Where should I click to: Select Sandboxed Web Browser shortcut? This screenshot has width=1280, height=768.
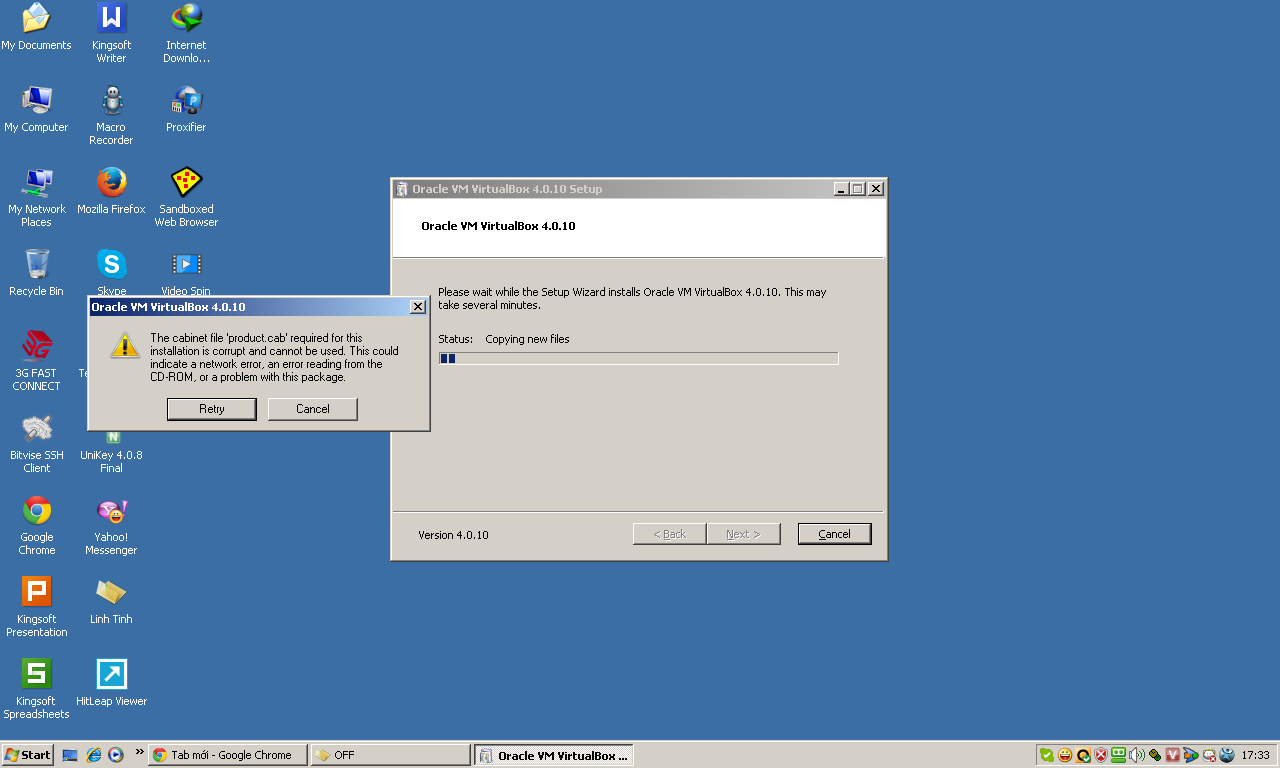pyautogui.click(x=186, y=197)
